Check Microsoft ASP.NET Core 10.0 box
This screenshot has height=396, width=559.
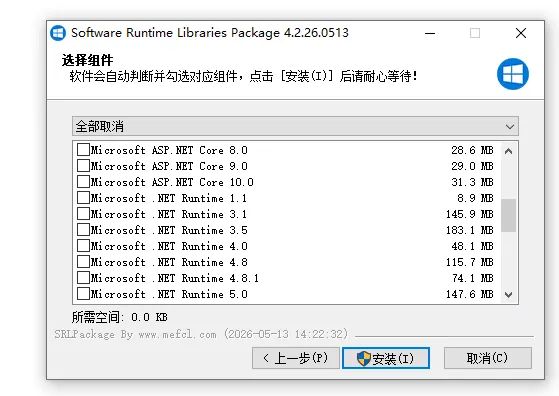click(83, 182)
